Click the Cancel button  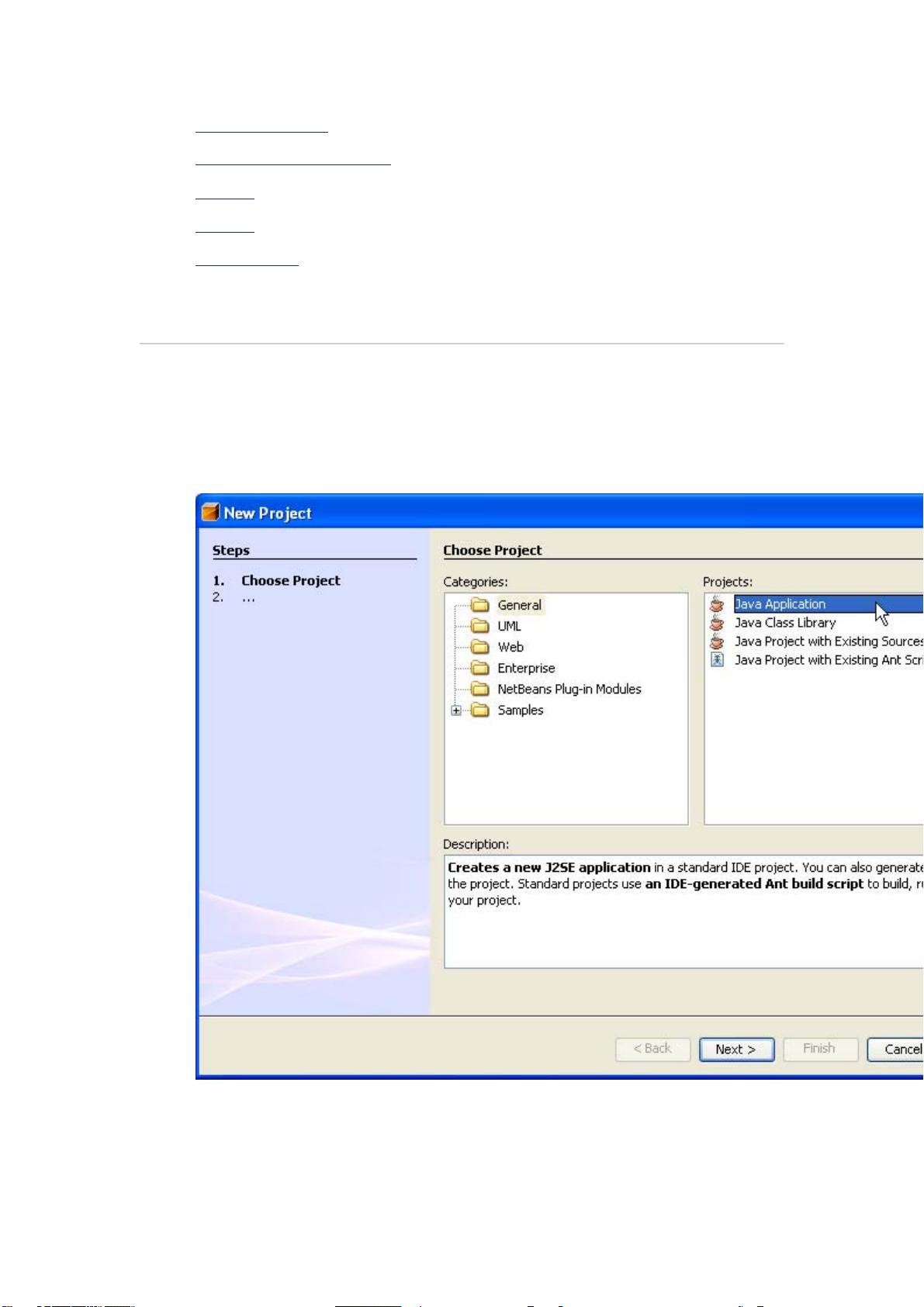point(895,1049)
